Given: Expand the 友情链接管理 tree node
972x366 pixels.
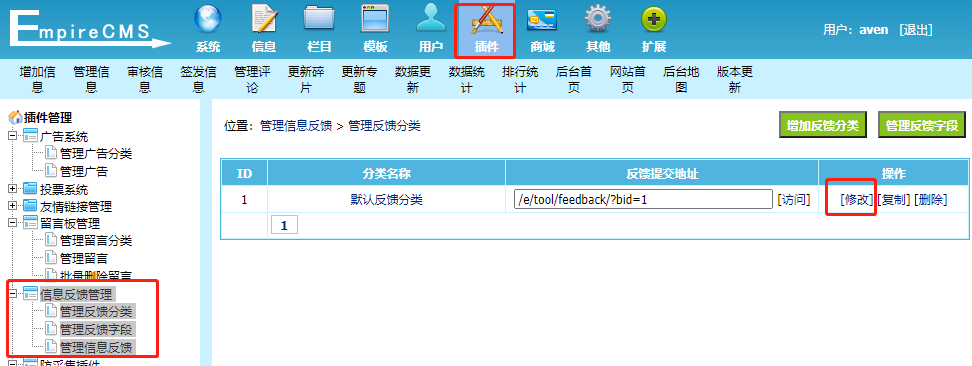Looking at the screenshot, I should [x=12, y=206].
